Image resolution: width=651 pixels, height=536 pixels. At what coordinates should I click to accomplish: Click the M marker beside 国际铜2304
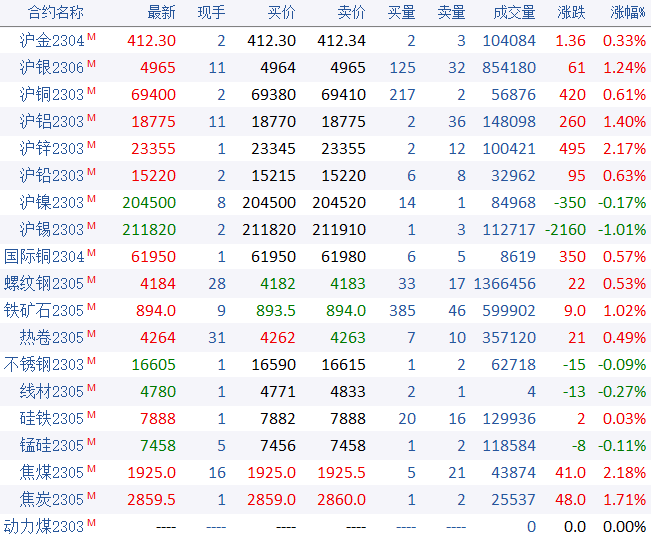click(92, 252)
